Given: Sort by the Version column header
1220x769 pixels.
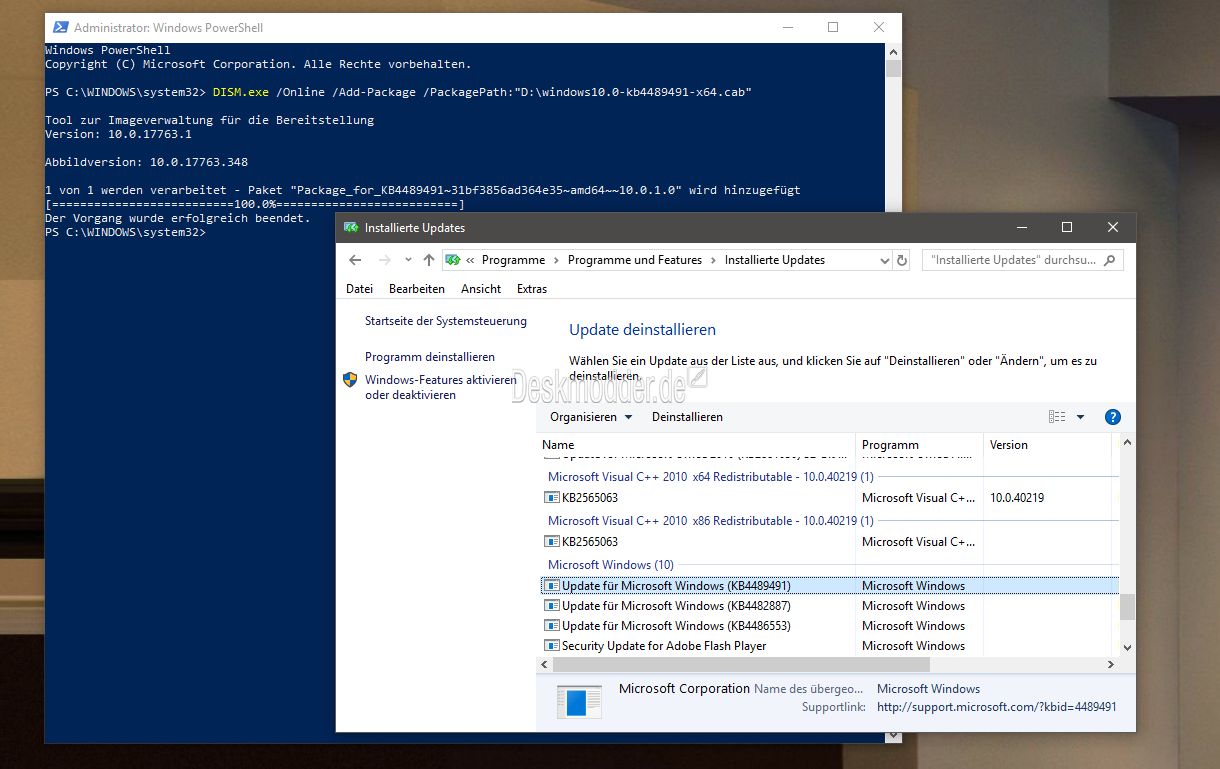Looking at the screenshot, I should [1047, 445].
